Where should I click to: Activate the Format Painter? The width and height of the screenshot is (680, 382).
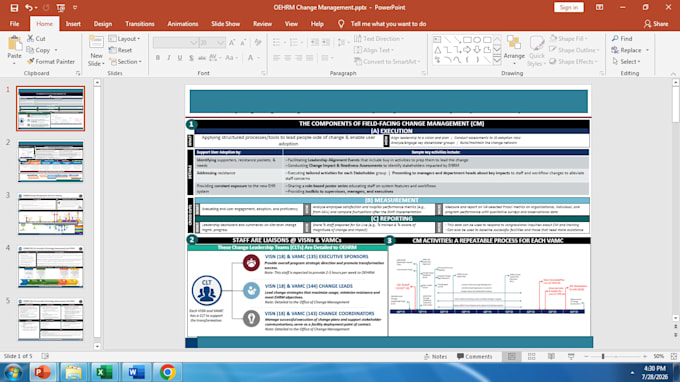pyautogui.click(x=51, y=62)
